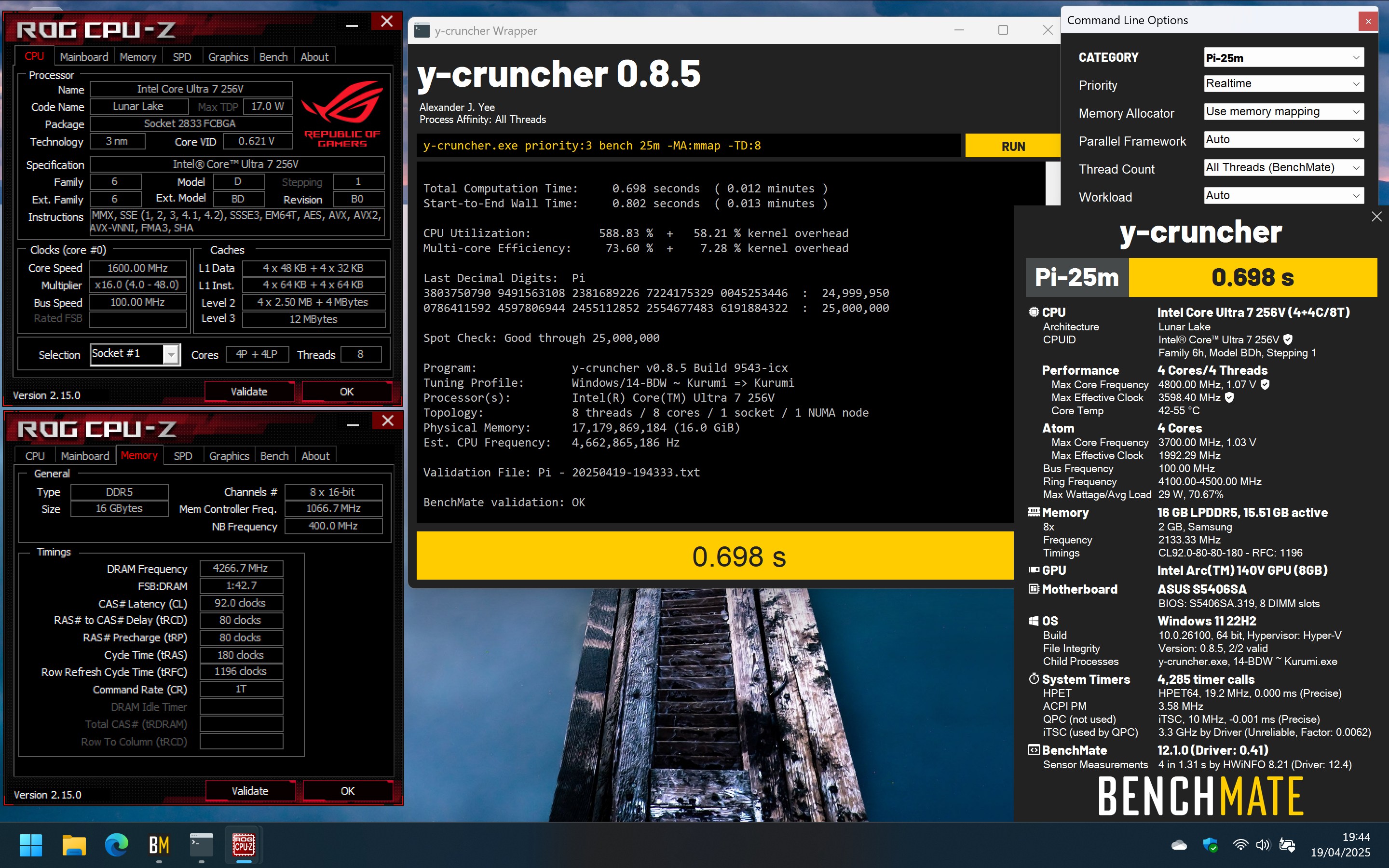This screenshot has height=868, width=1389.
Task: Select ROG CPU-Z taskbar icon
Action: tap(244, 844)
